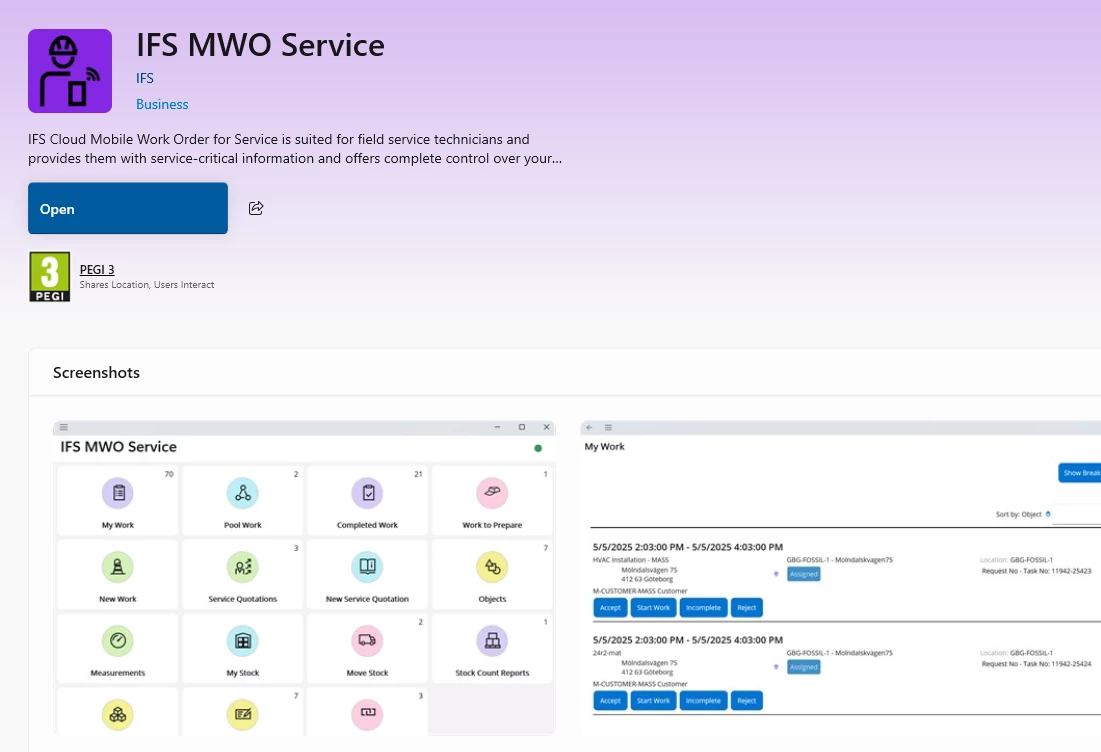Click the yellow cubes icon in bottom row
1101x752 pixels.
[118, 715]
